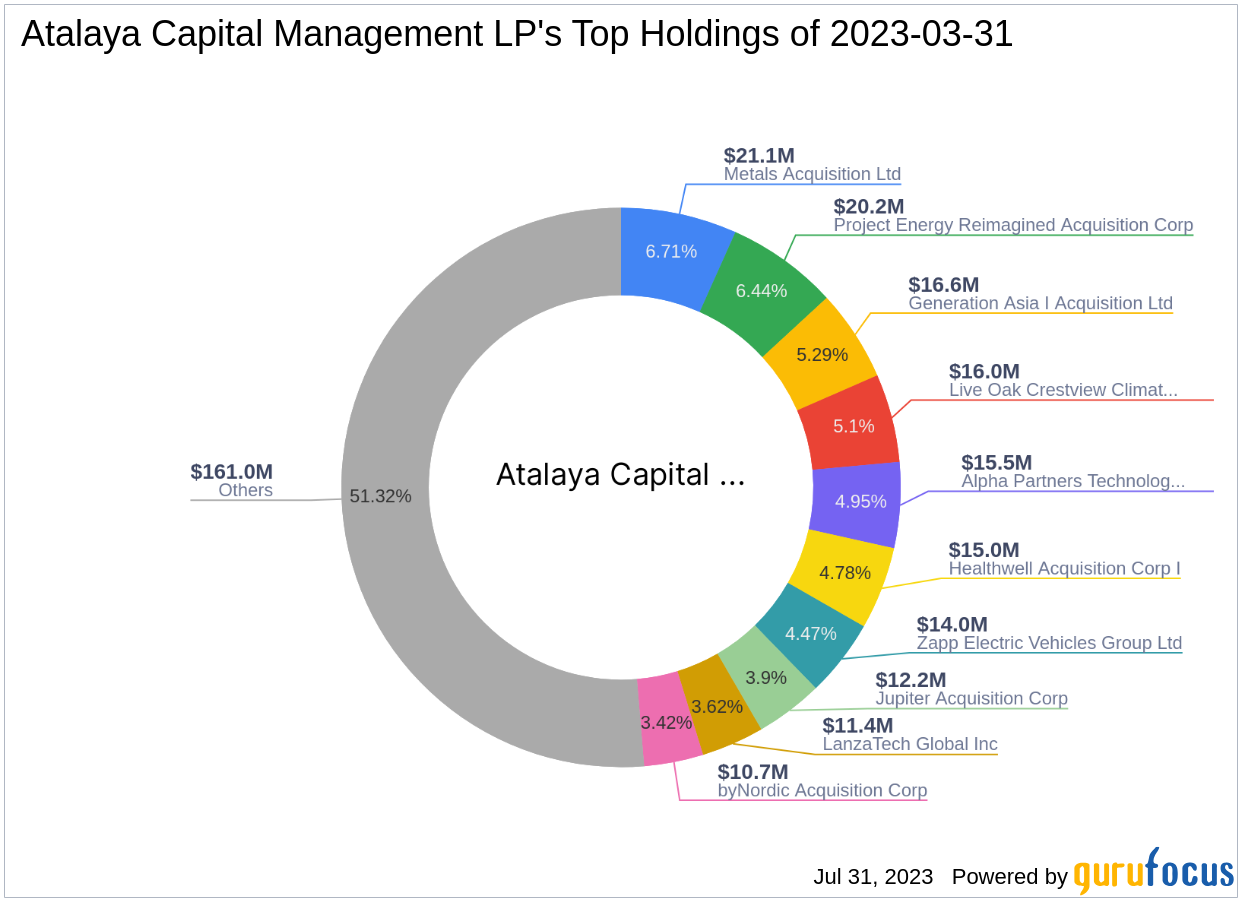Expand the truncated Atalaya Capital center label

621,475
